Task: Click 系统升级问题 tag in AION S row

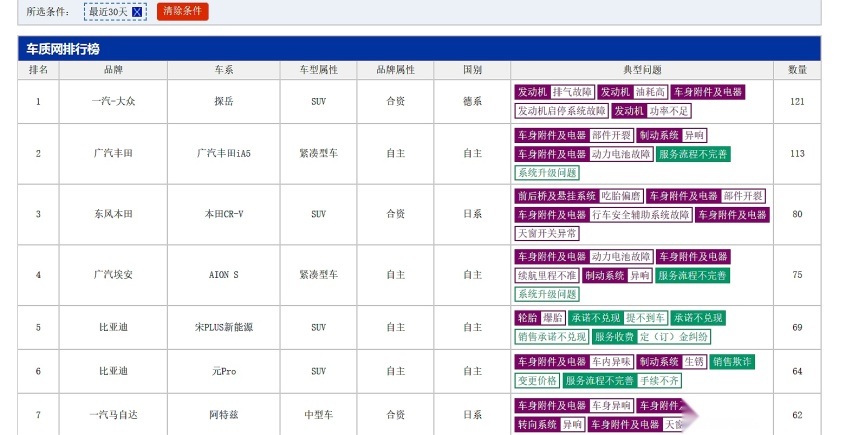Action: 547,294
